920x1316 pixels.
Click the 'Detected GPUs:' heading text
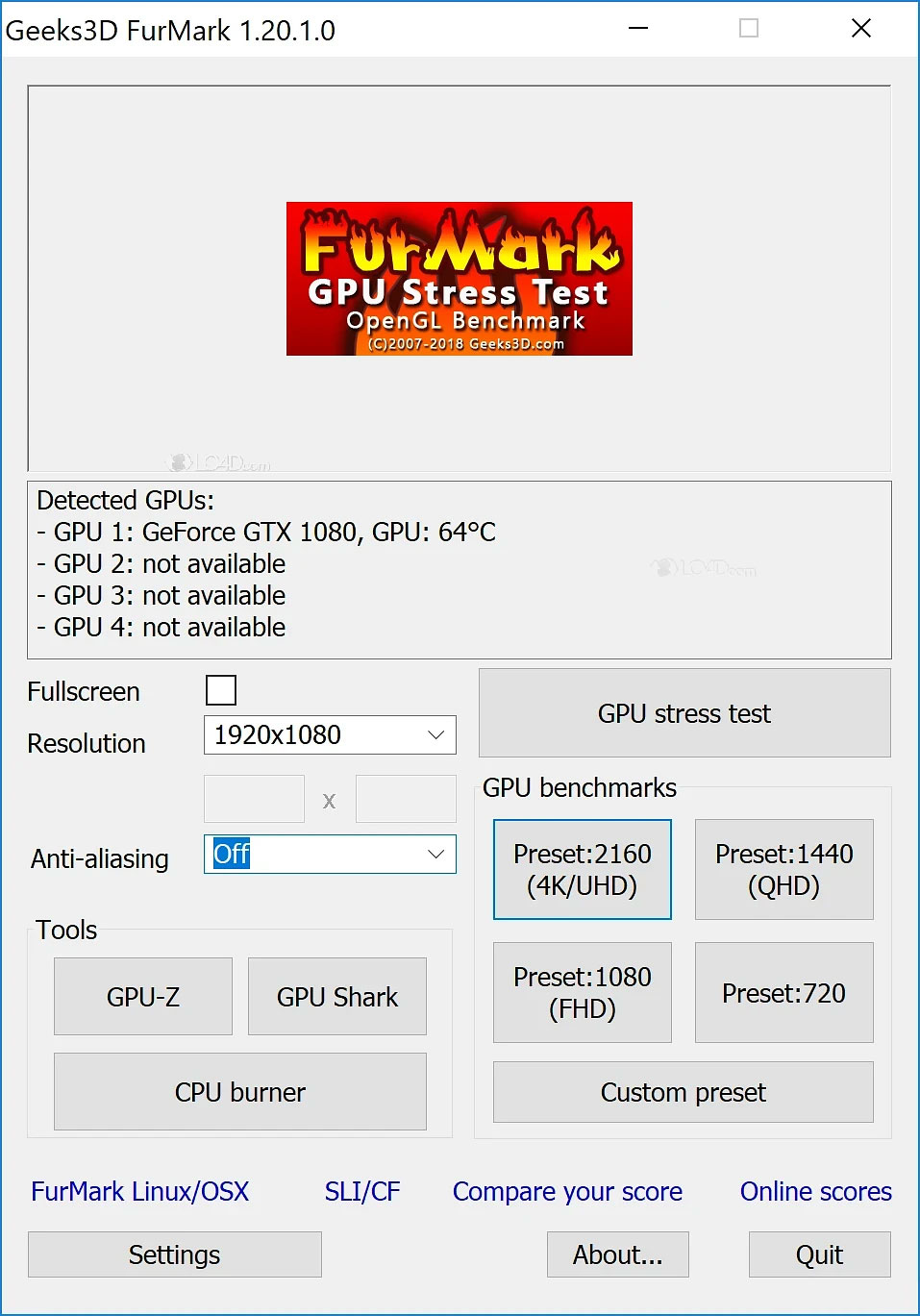click(x=126, y=500)
